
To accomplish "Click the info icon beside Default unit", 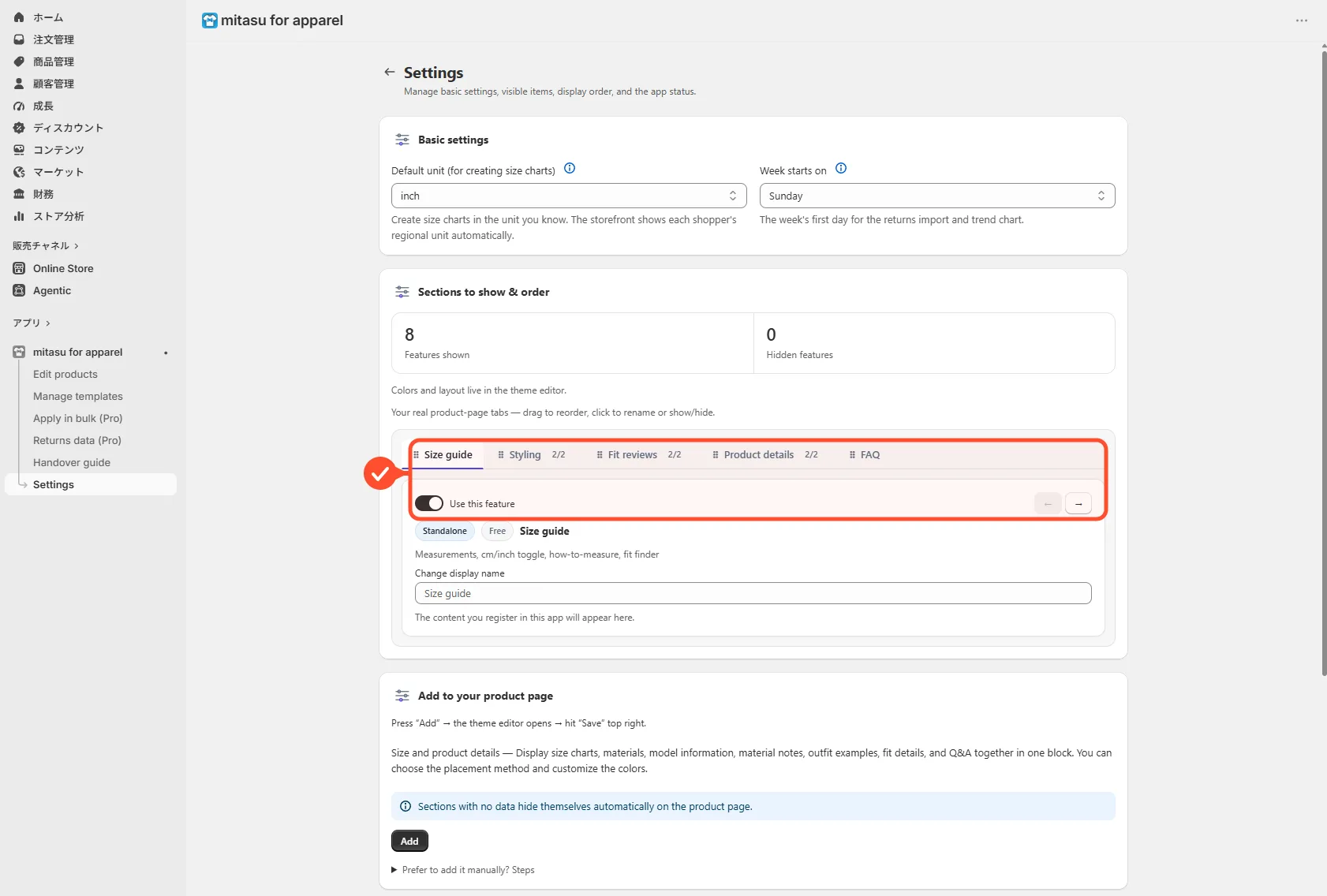I will click(570, 169).
